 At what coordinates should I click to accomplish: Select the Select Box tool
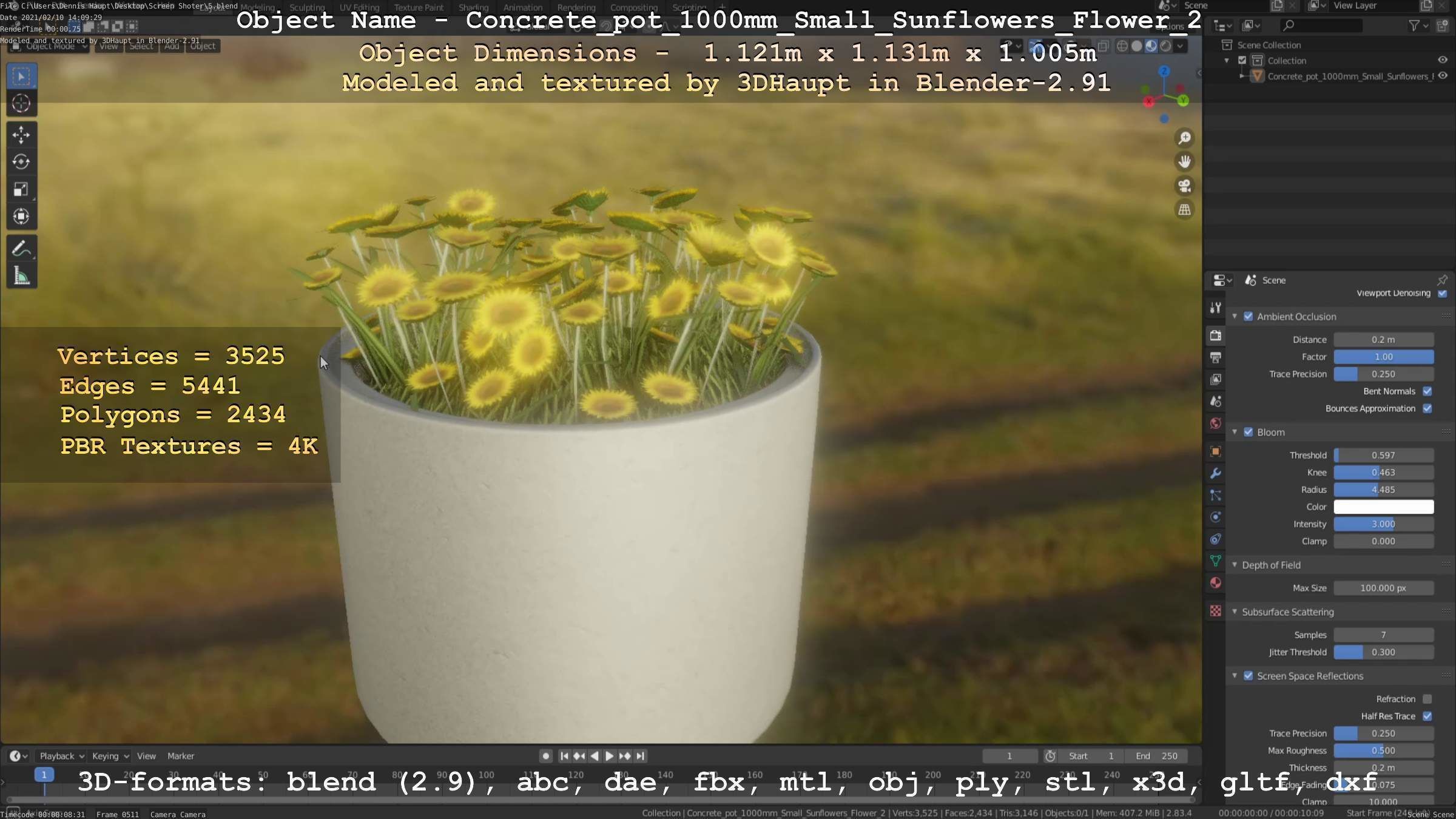(21, 76)
